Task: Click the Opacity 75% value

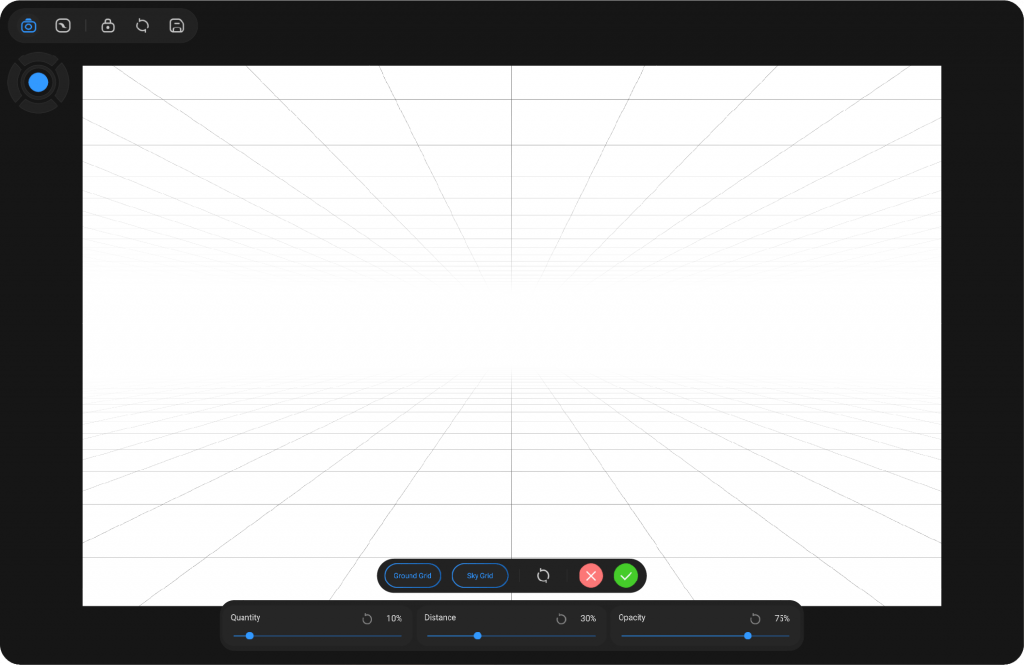Action: pos(781,619)
